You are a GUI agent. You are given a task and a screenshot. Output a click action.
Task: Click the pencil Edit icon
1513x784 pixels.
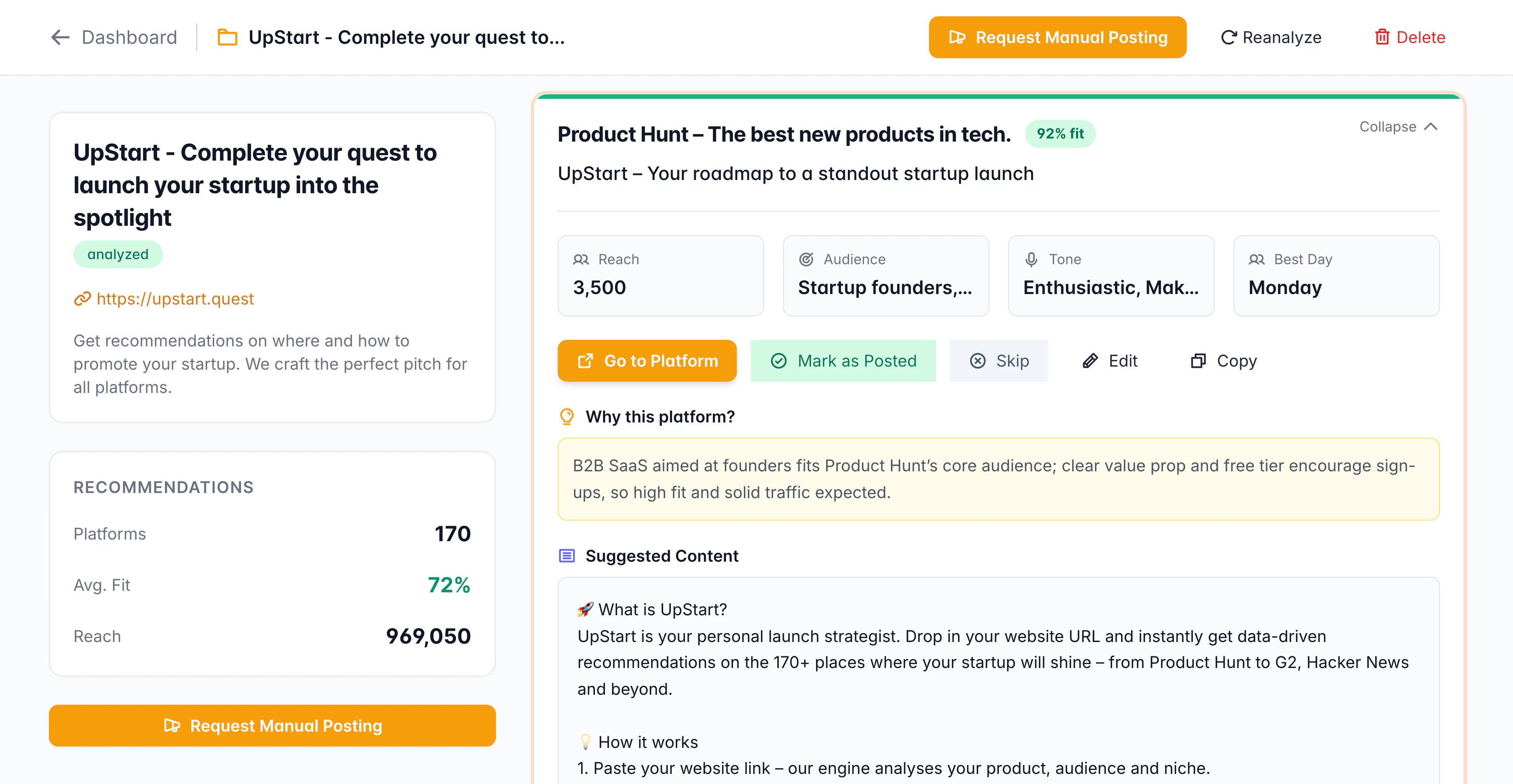(1090, 361)
